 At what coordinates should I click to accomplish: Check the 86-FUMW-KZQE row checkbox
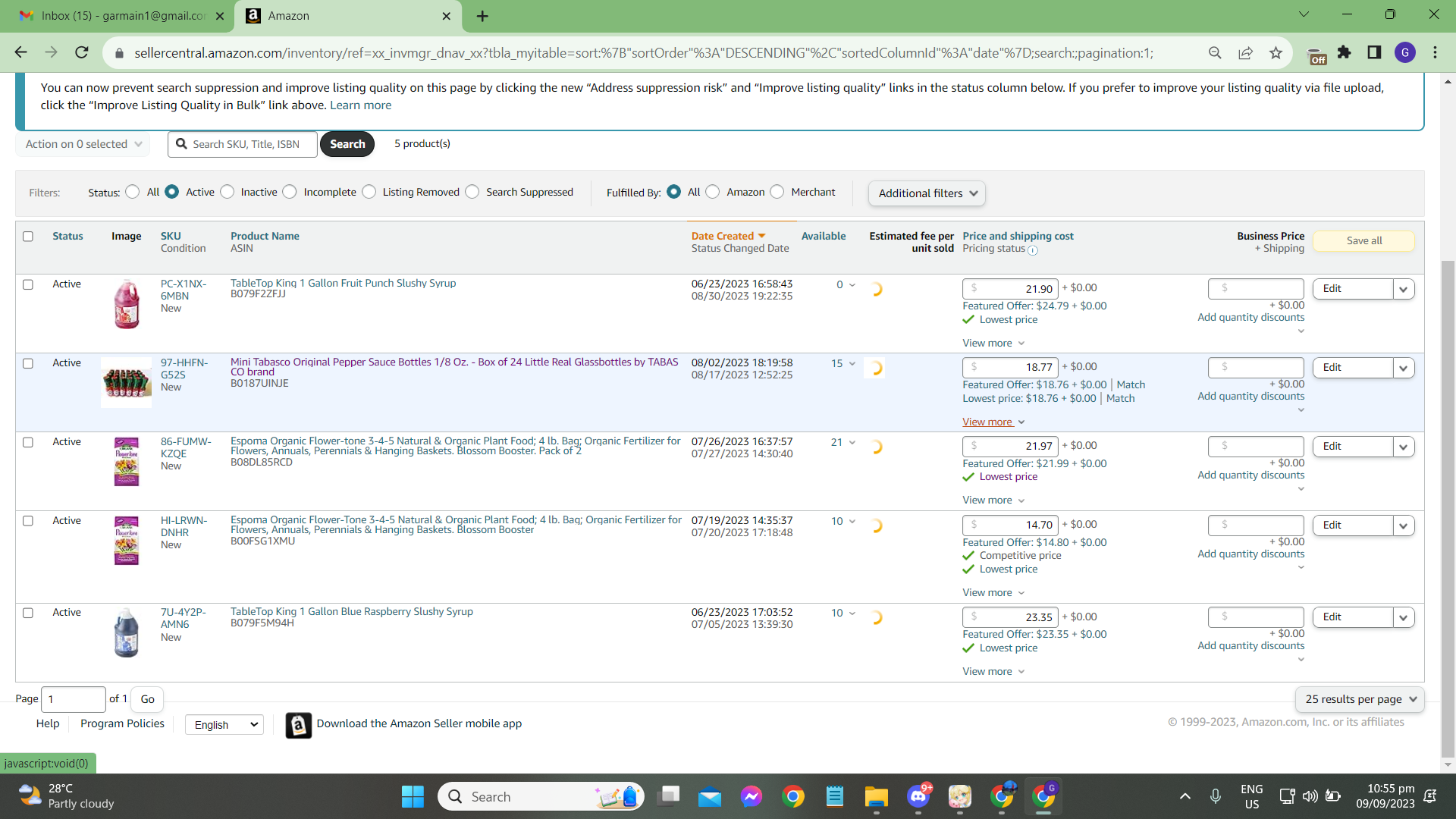click(28, 442)
